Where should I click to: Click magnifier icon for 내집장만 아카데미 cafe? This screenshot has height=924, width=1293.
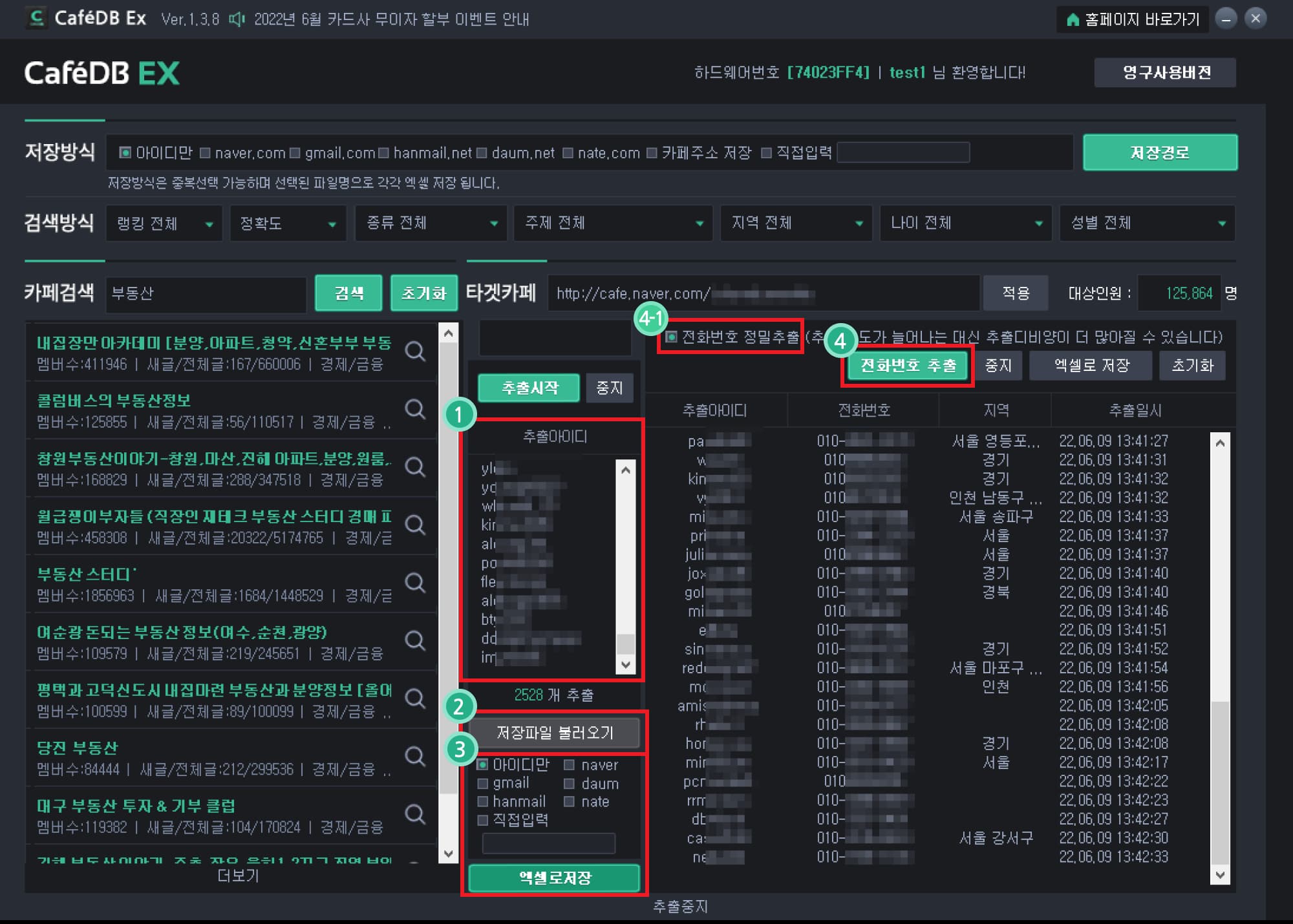point(415,352)
